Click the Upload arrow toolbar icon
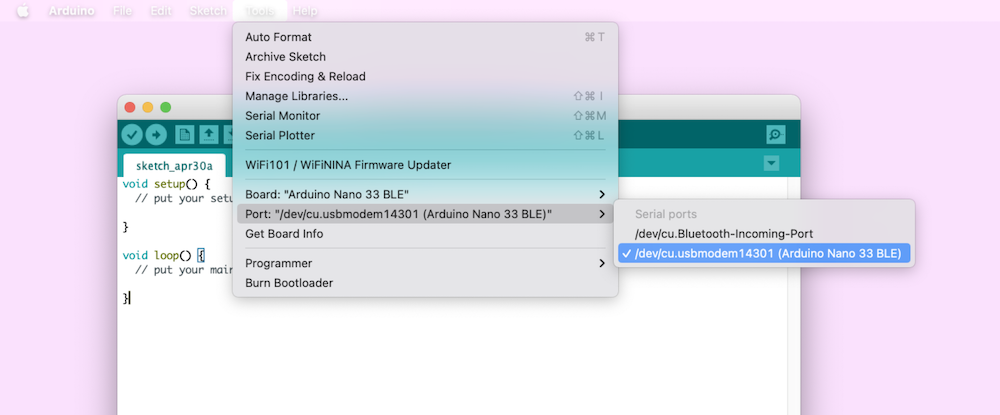1000x415 pixels. (156, 135)
